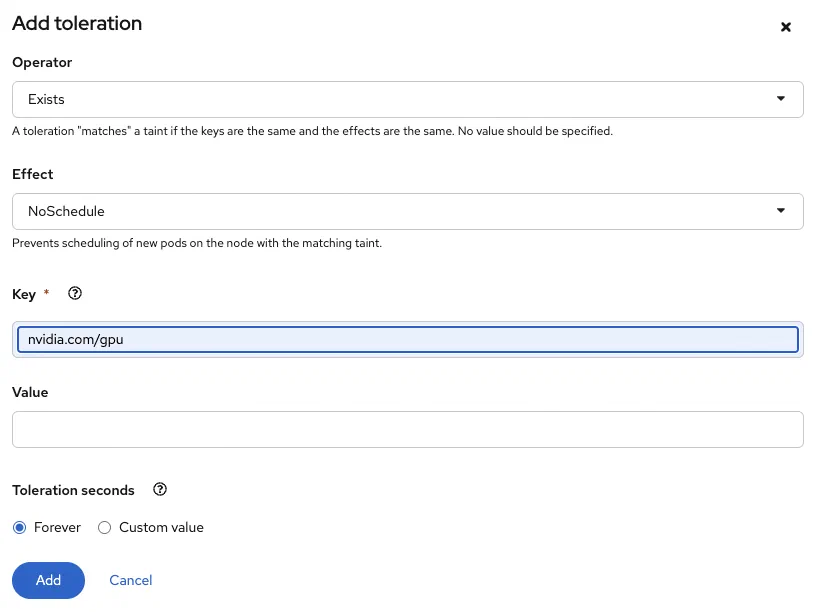Click the "Effect" field label
This screenshot has height=612, width=820.
(x=32, y=174)
